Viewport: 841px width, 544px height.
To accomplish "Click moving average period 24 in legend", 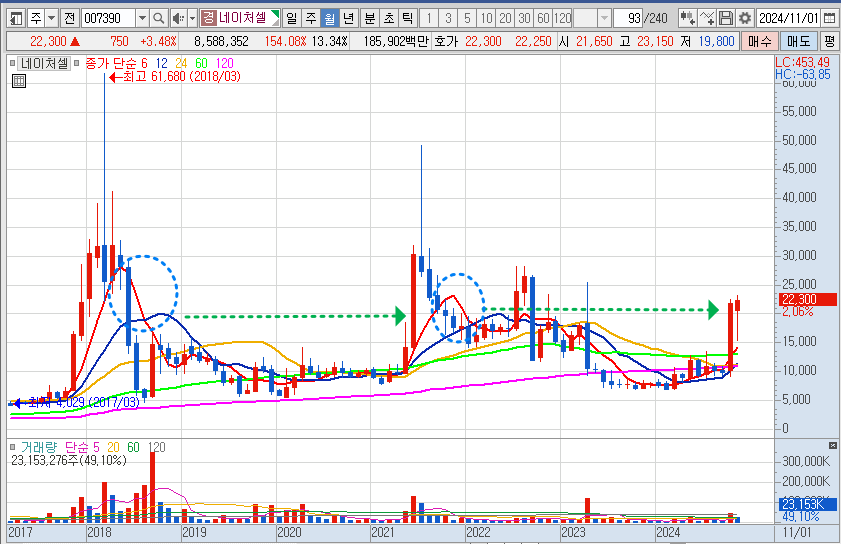I will (x=181, y=63).
